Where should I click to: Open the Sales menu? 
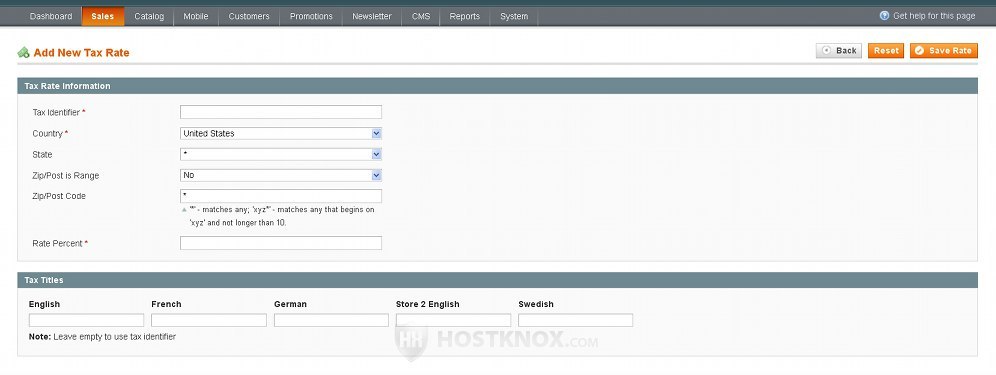[x=102, y=17]
